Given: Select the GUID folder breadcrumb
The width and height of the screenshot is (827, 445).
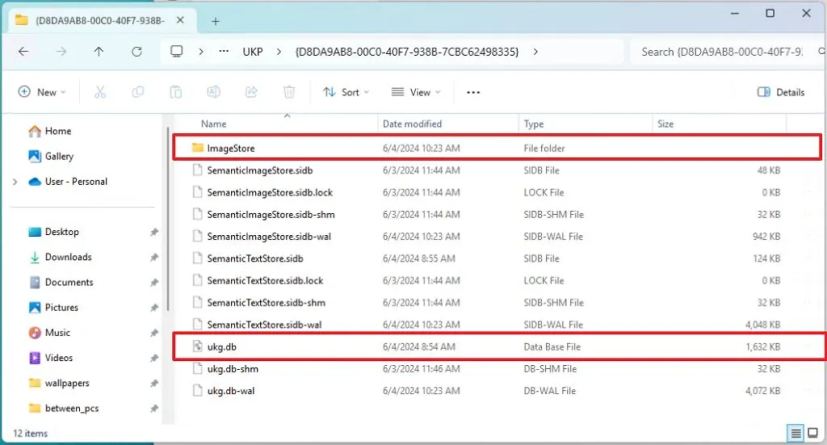Looking at the screenshot, I should pos(407,52).
